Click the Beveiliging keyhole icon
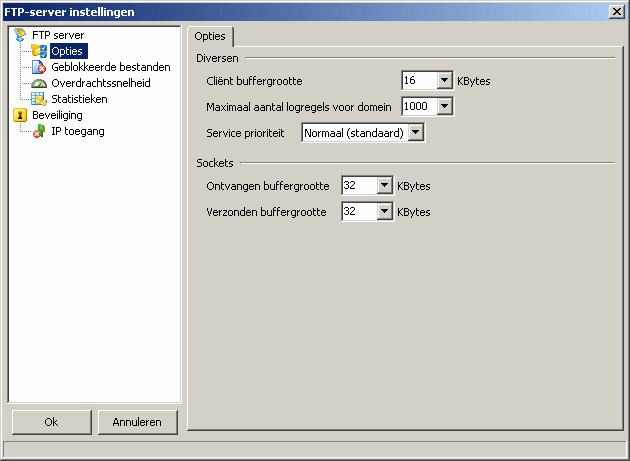The height and width of the screenshot is (461, 630). (20, 115)
